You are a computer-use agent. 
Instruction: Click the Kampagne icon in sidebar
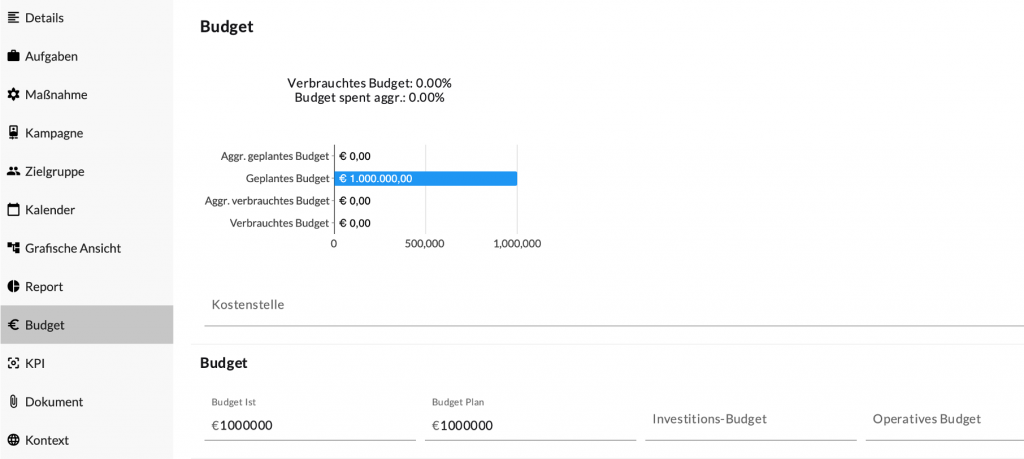click(13, 133)
